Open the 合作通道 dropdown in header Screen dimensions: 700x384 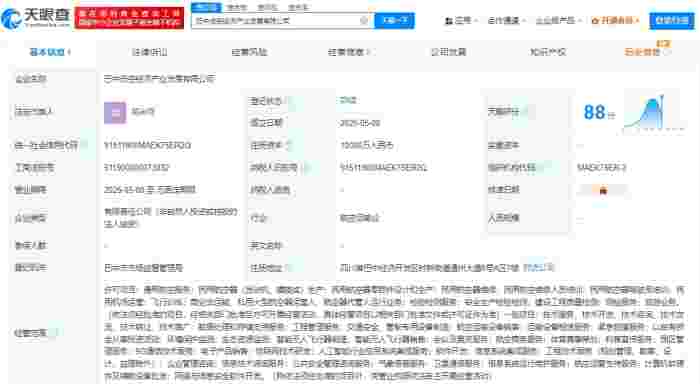tap(506, 21)
